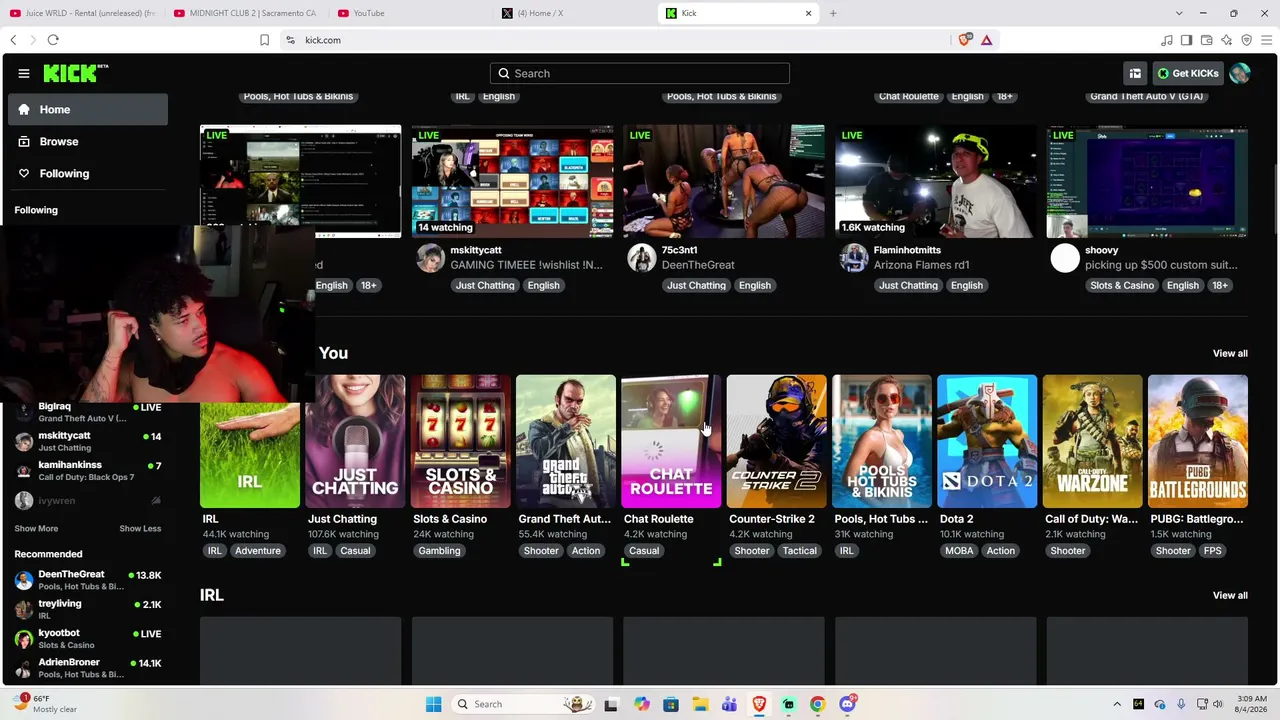Open the Just Chatting category card
This screenshot has width=1280, height=720.
[355, 441]
